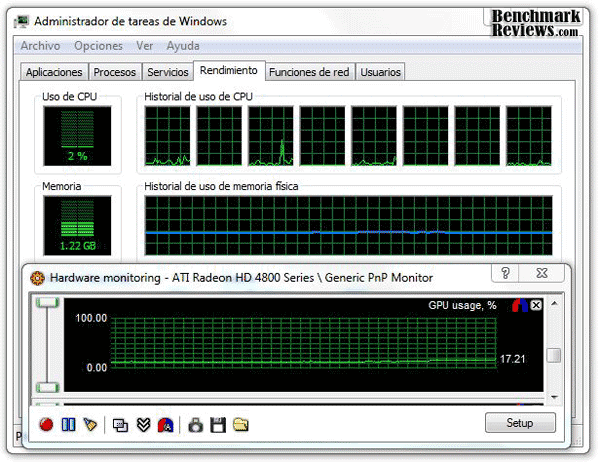The height and width of the screenshot is (463, 600).
Task: Close the GPU usage graph with its X
Action: coord(536,305)
